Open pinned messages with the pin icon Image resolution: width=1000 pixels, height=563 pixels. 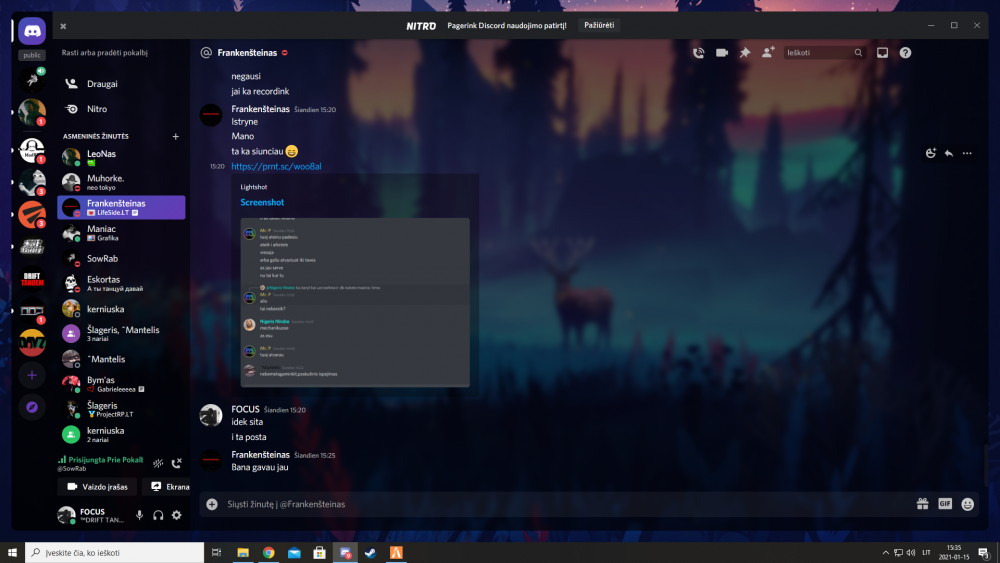pos(744,53)
